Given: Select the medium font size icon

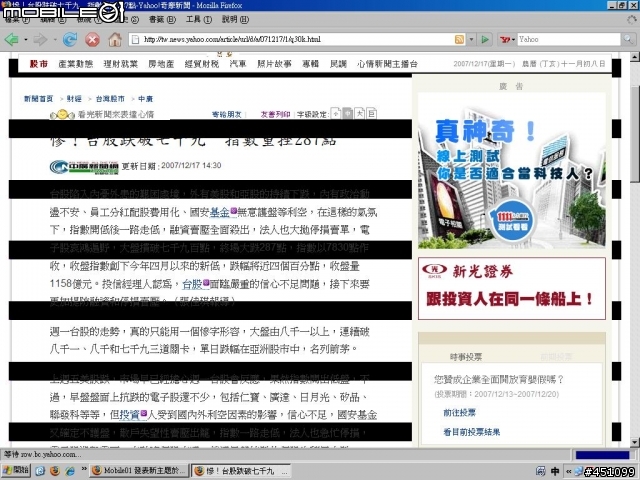Looking at the screenshot, I should [x=347, y=113].
